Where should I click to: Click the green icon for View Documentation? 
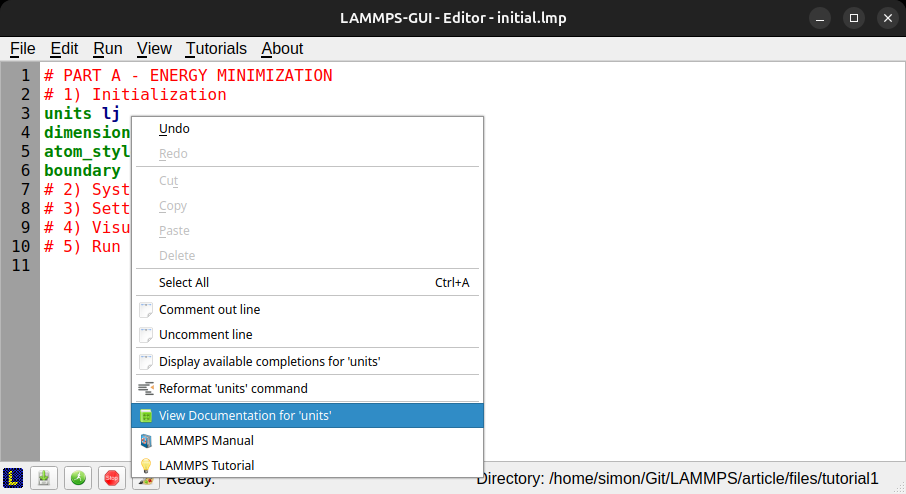(146, 415)
